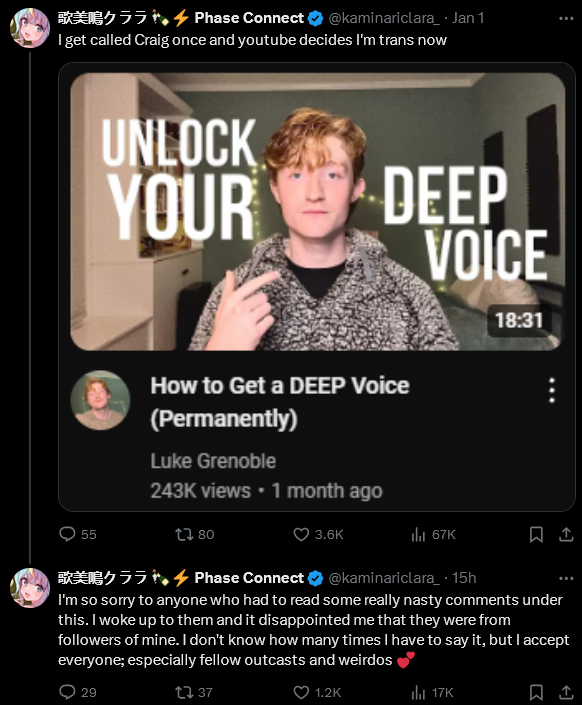Screen dimensions: 582x705
Task: Open the Unlock Your Deep Voice thumbnail
Action: pos(318,211)
